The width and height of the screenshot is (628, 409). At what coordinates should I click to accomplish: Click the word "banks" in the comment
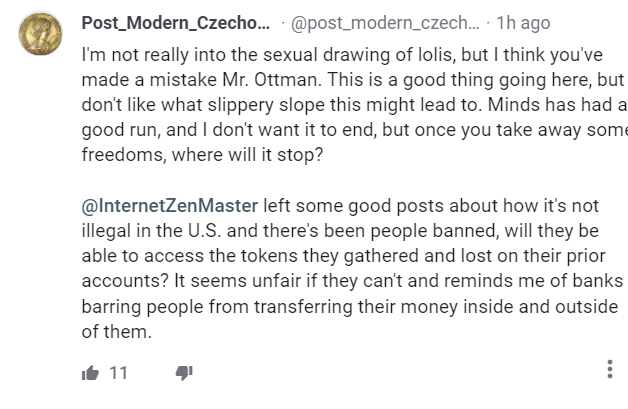click(599, 281)
